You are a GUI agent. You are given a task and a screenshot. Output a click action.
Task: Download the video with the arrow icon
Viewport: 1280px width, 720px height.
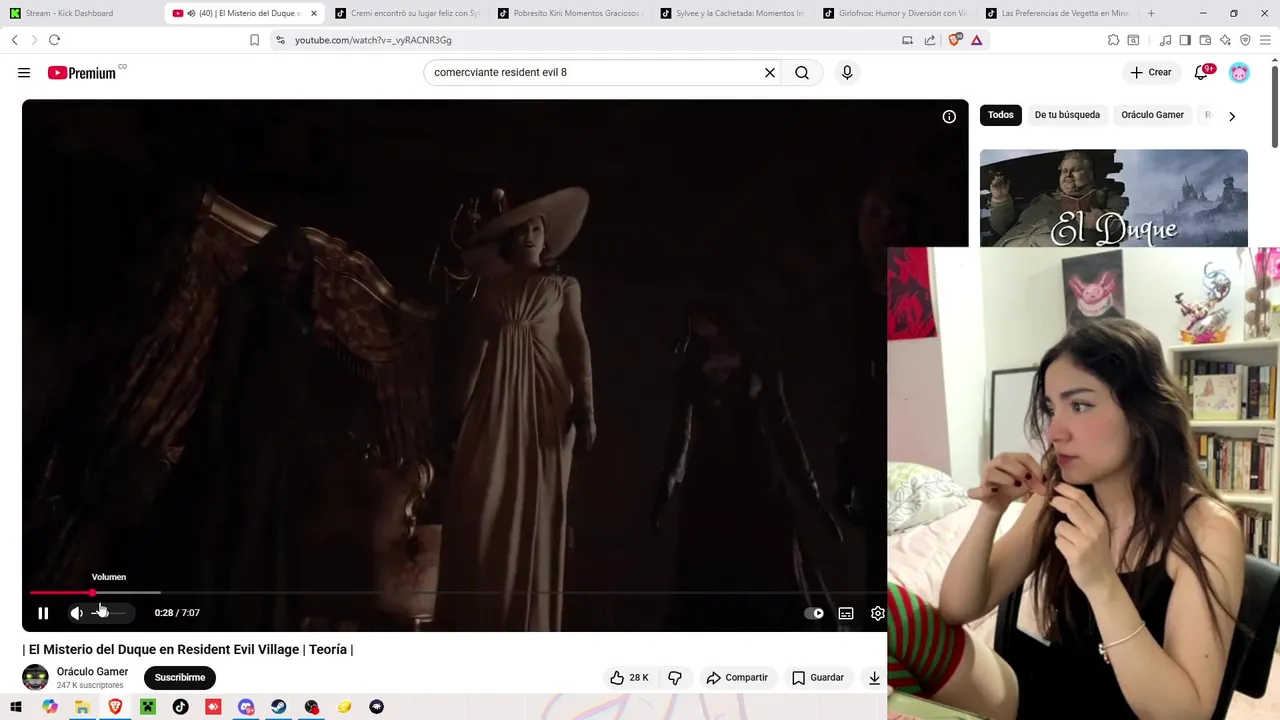pos(874,677)
